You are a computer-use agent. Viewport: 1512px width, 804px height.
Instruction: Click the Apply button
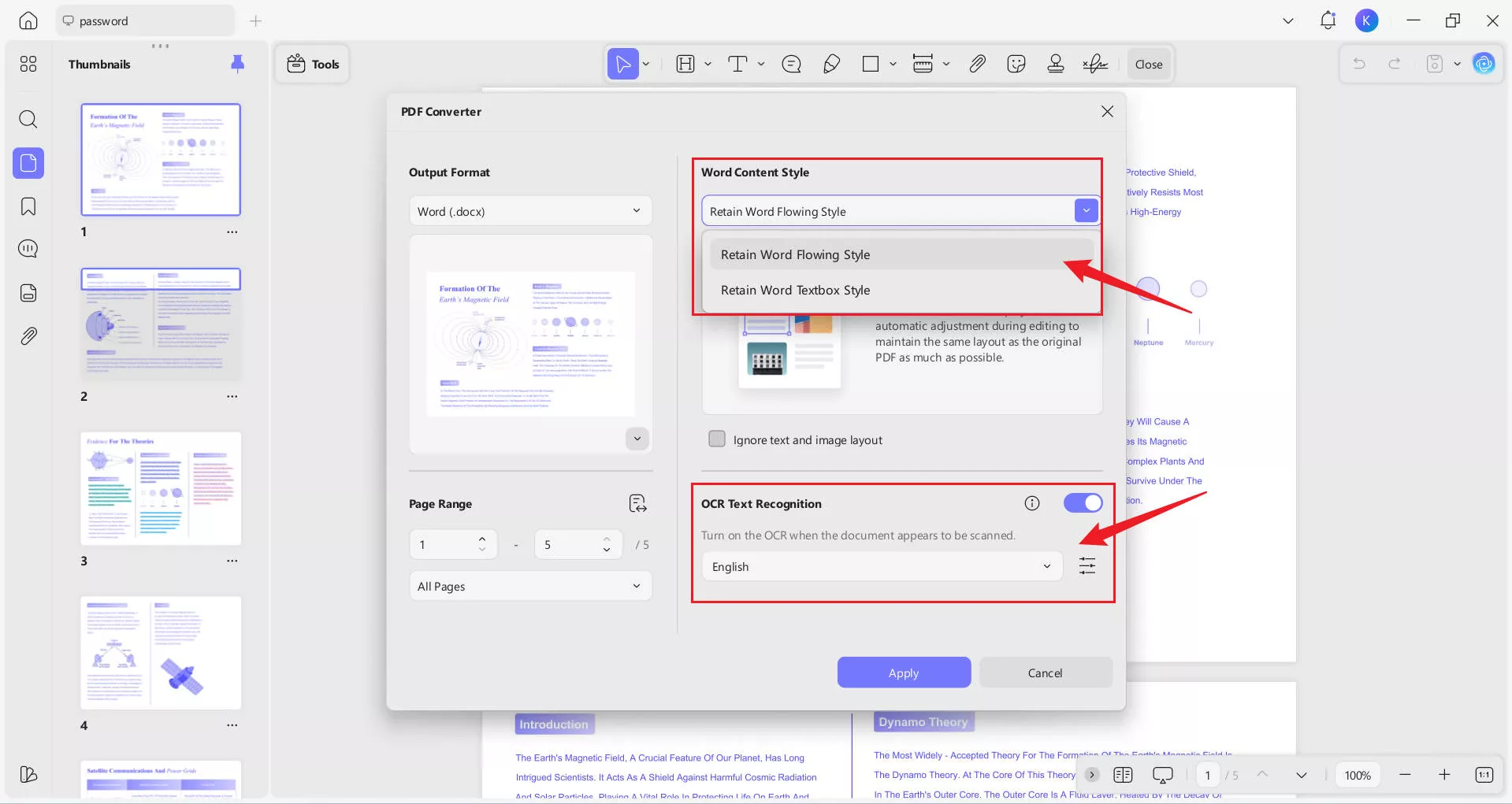tap(904, 672)
